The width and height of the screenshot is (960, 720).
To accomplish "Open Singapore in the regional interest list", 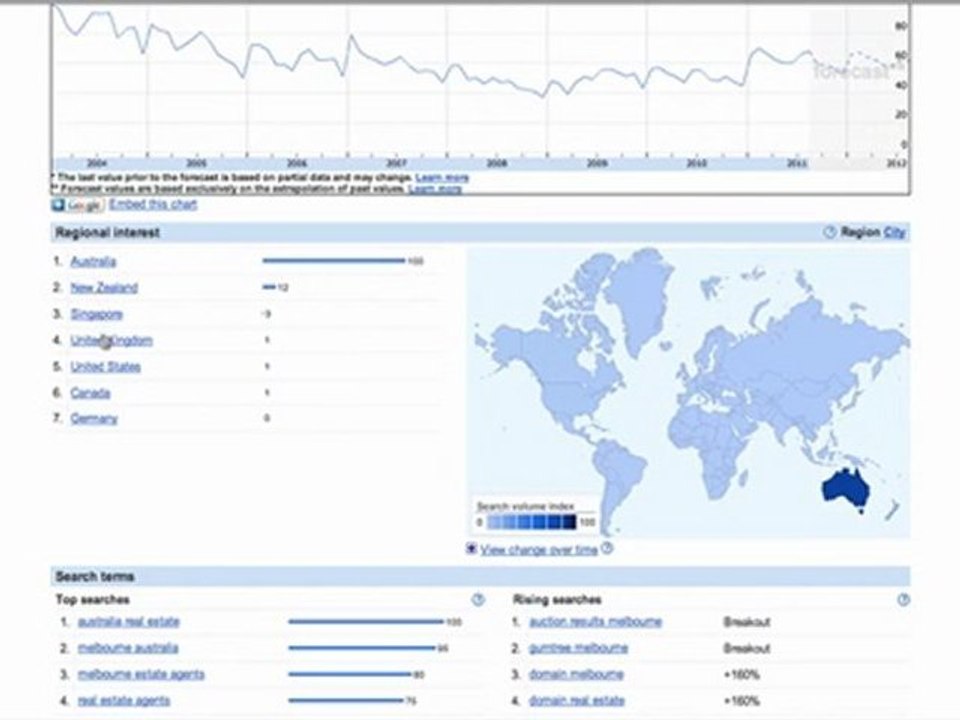I will [x=97, y=314].
